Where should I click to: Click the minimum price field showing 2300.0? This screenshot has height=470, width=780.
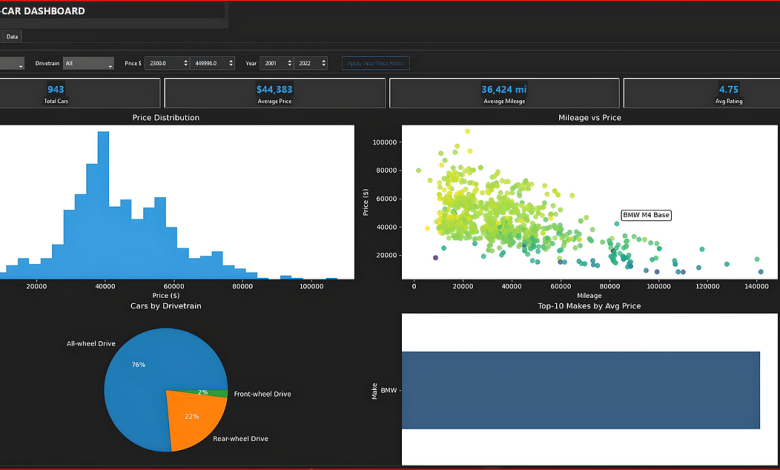click(167, 63)
